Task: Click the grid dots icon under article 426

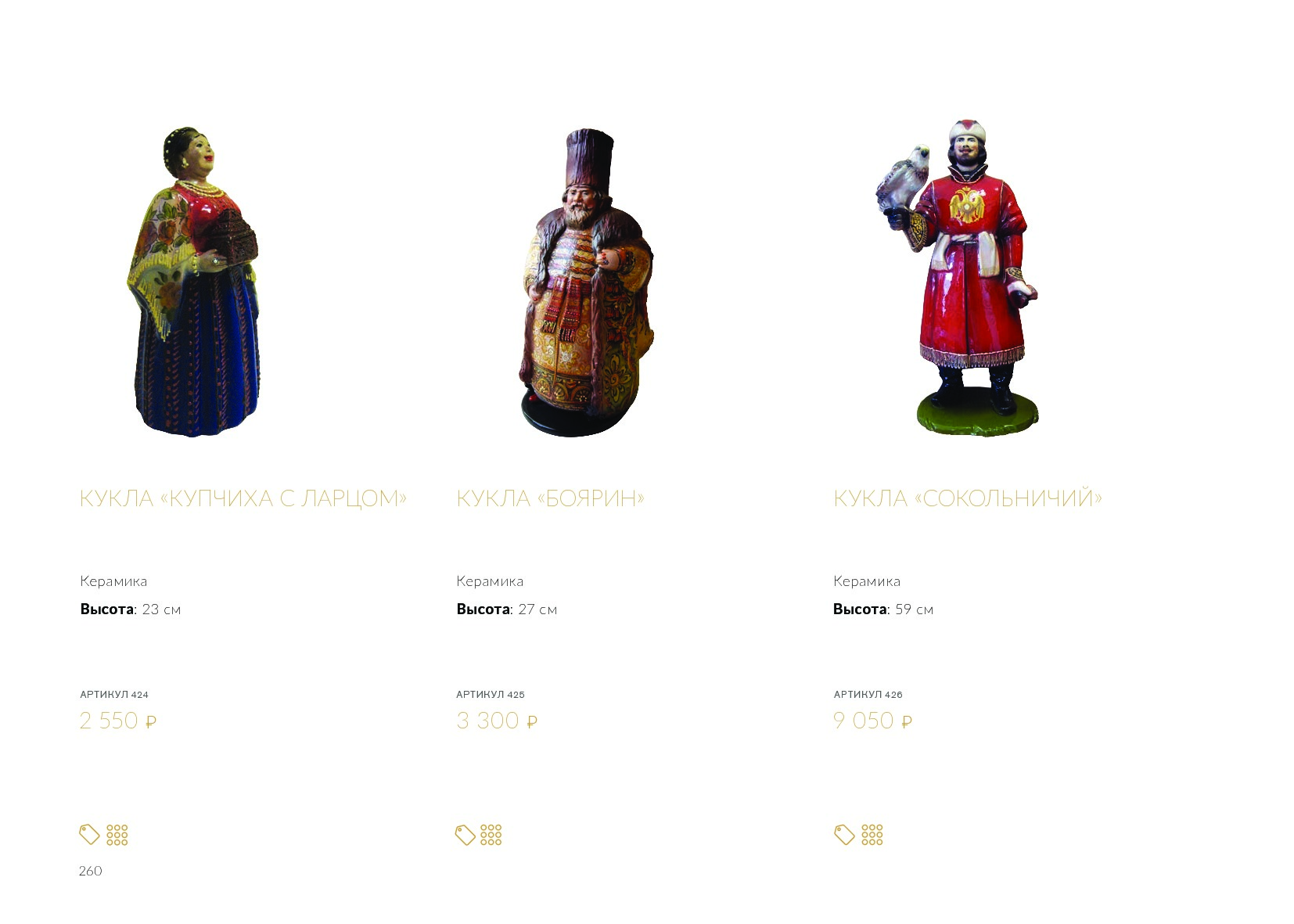Action: pos(872,835)
